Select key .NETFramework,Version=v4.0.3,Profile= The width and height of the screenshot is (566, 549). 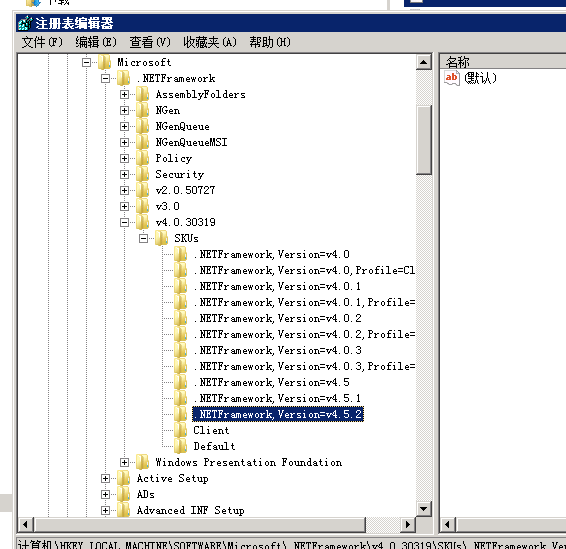point(304,366)
